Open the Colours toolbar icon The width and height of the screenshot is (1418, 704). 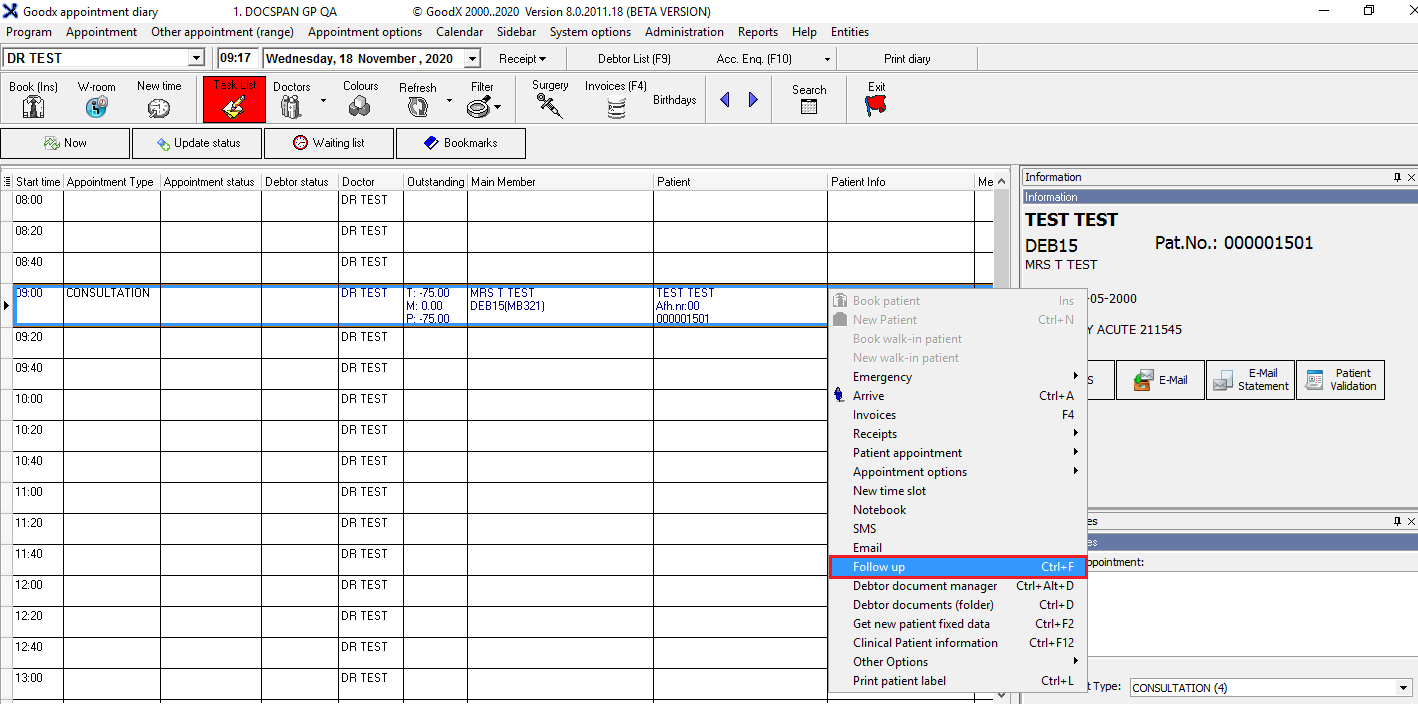pyautogui.click(x=360, y=105)
